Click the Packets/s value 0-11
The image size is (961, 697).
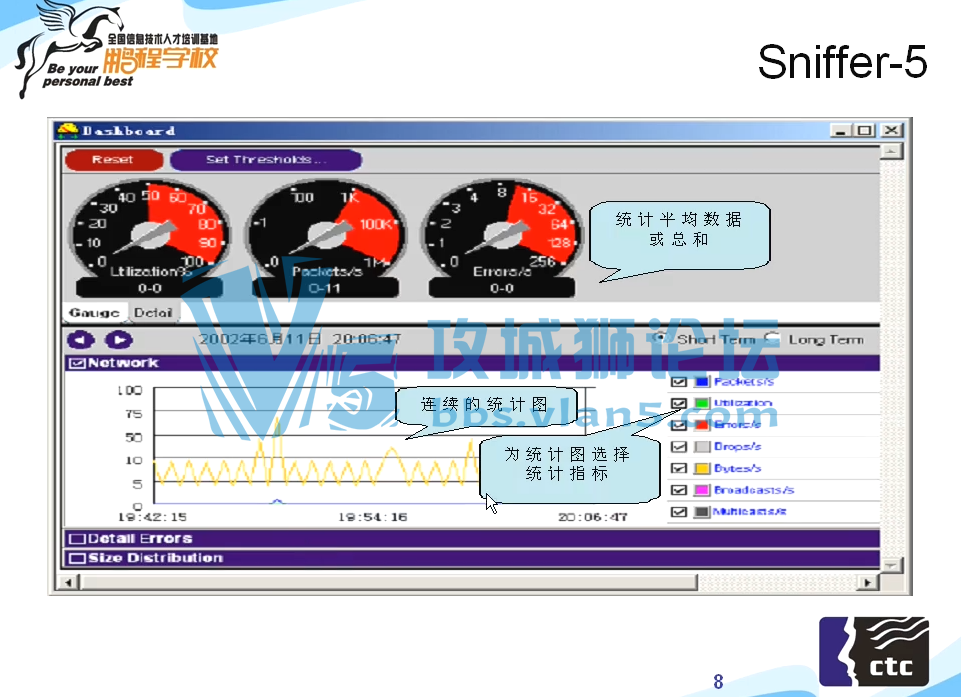tap(325, 288)
